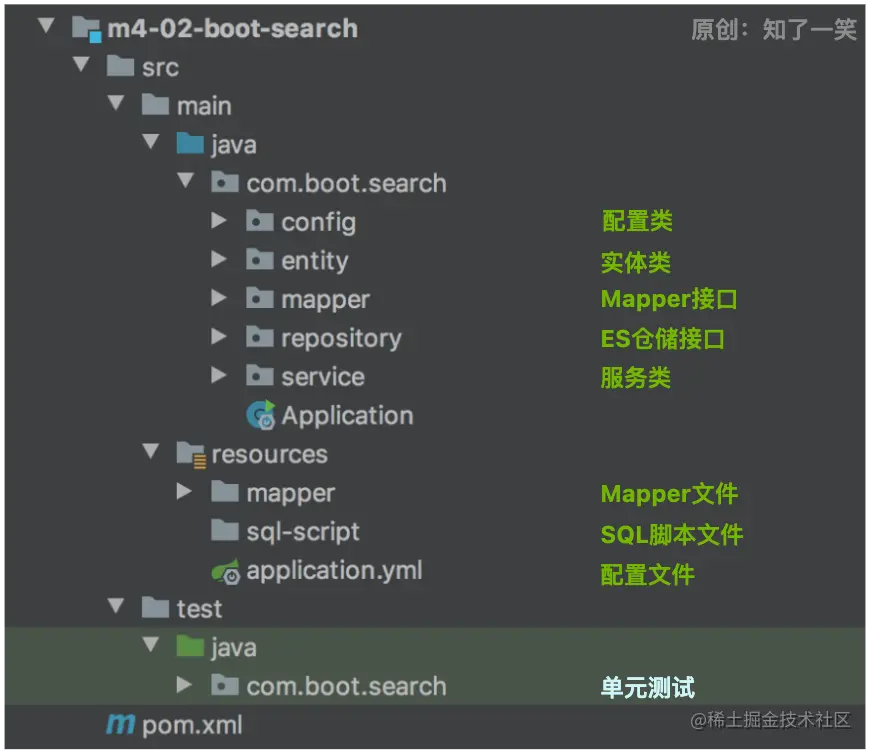This screenshot has height=753, width=874.
Task: Open the application.yml file
Action: tap(334, 571)
